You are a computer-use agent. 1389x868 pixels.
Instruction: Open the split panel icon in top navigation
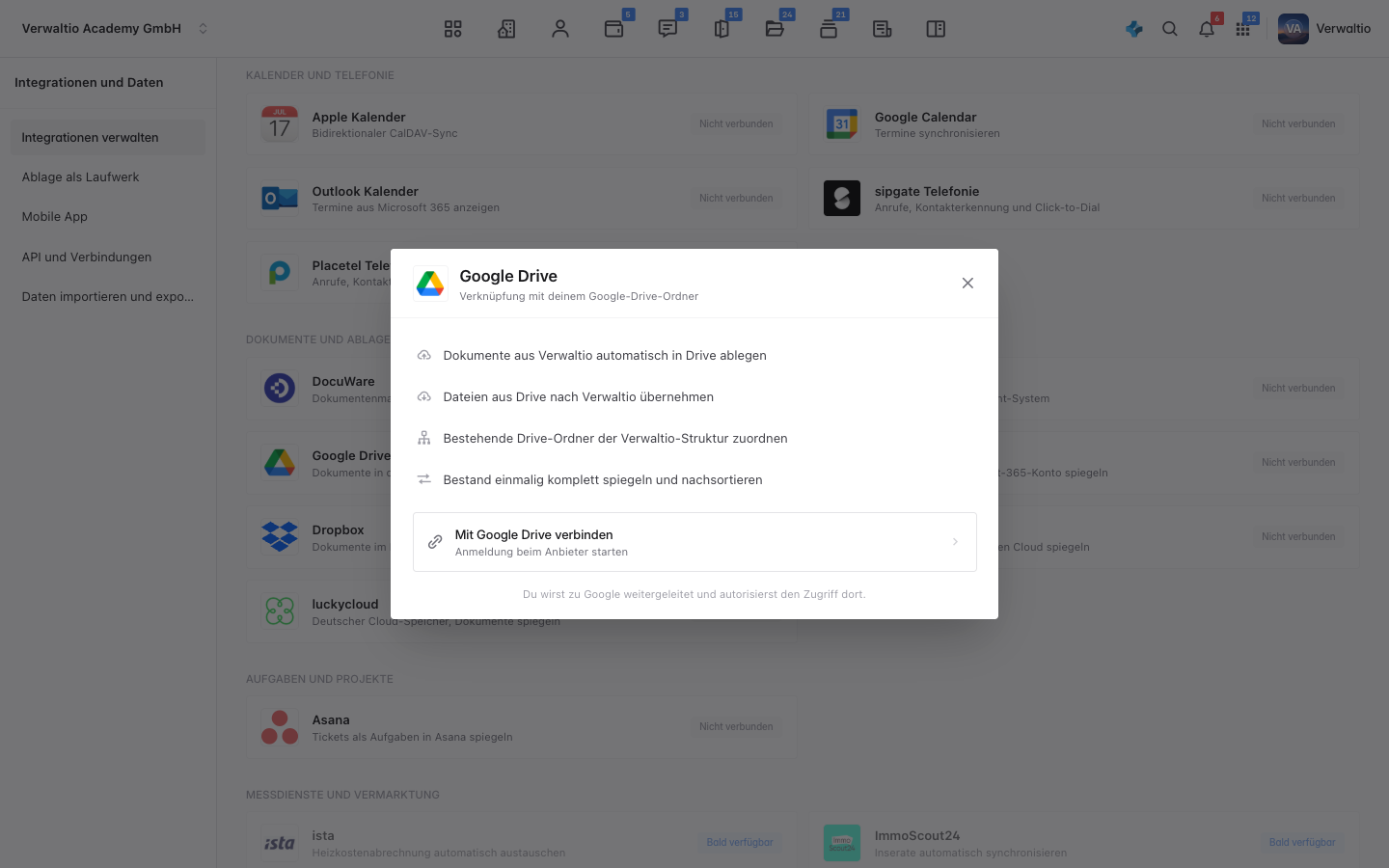click(x=936, y=29)
